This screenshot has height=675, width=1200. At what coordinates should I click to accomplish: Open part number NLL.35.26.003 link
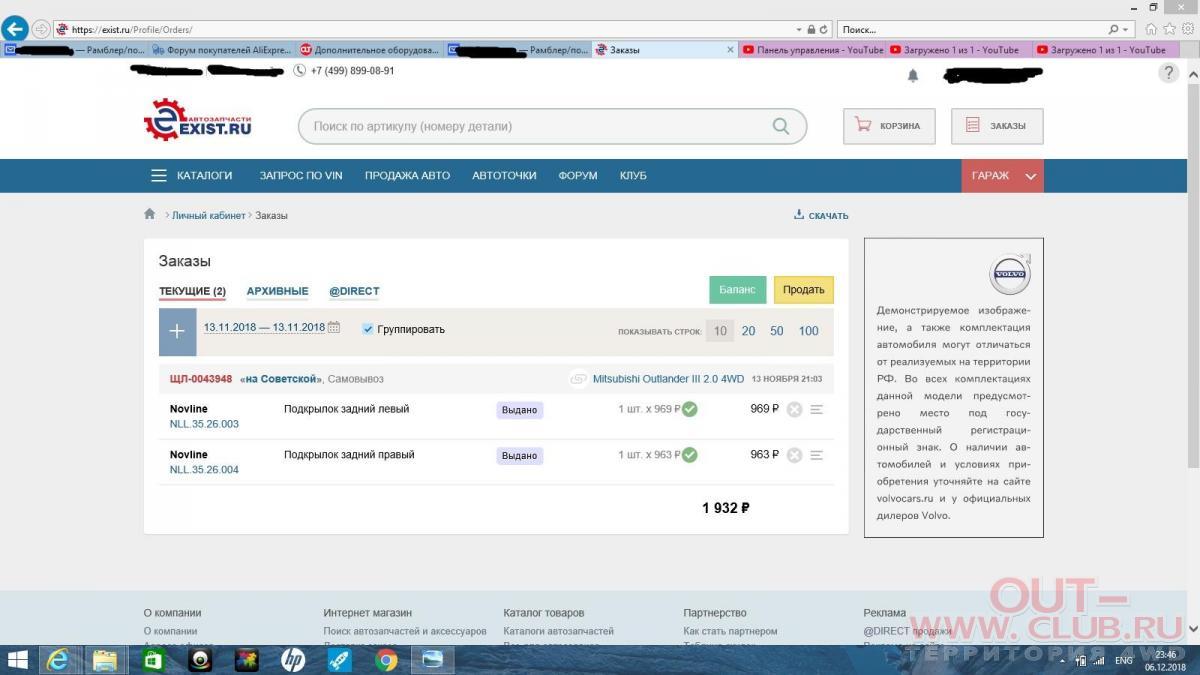[204, 424]
